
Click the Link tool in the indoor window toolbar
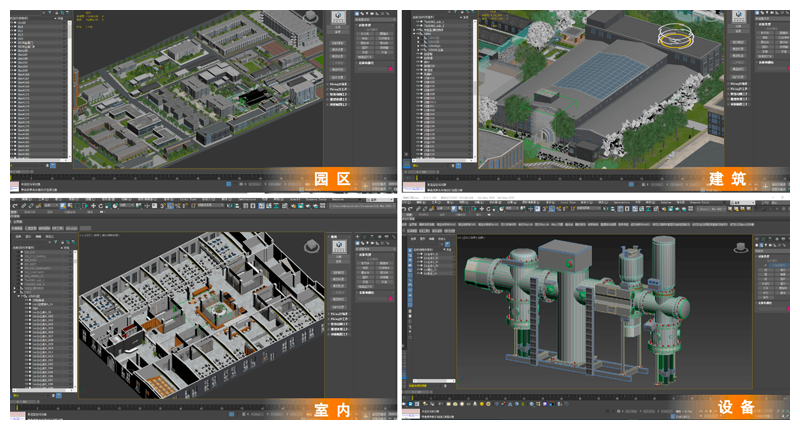coord(23,206)
